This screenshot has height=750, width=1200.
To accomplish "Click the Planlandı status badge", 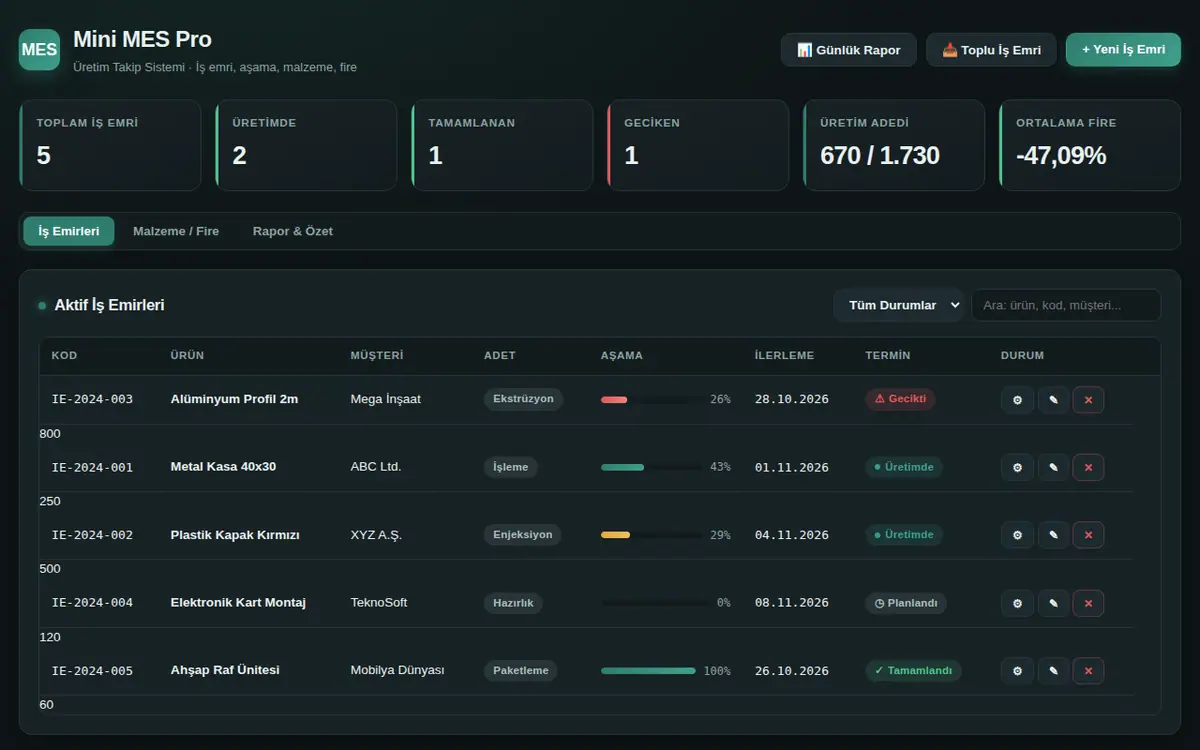I will 906,603.
